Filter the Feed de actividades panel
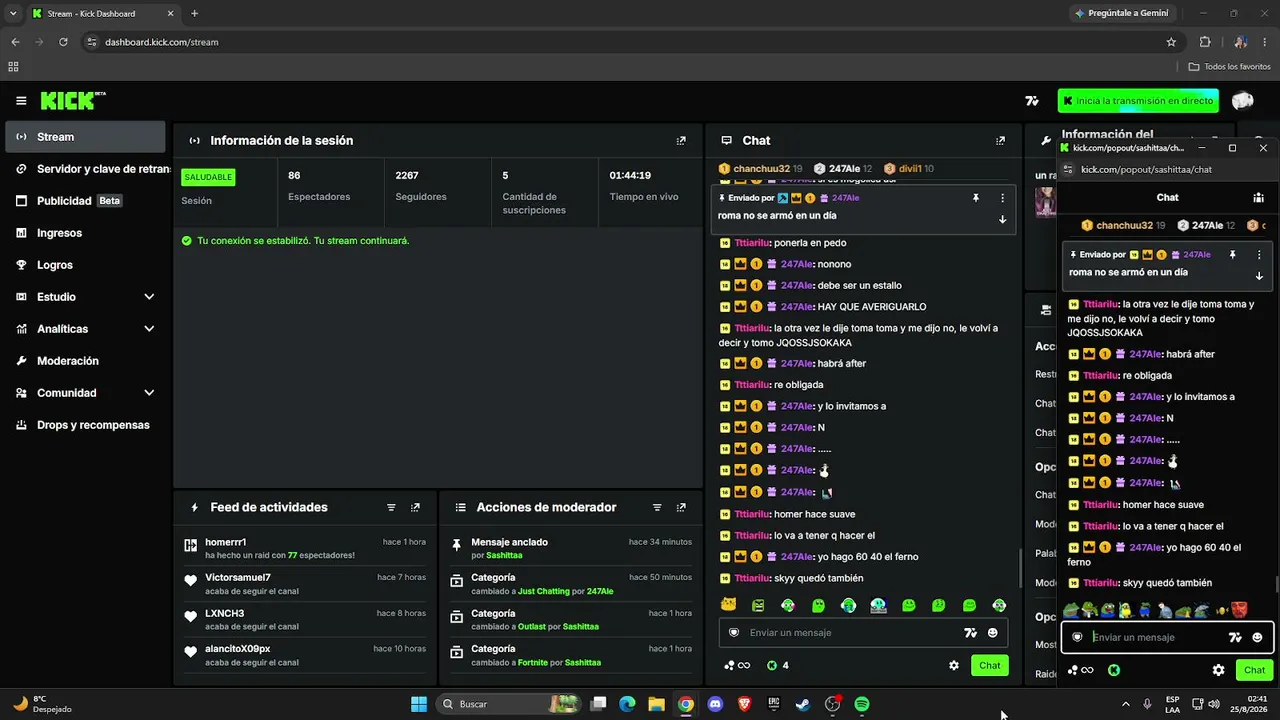This screenshot has width=1280, height=720. [x=391, y=508]
